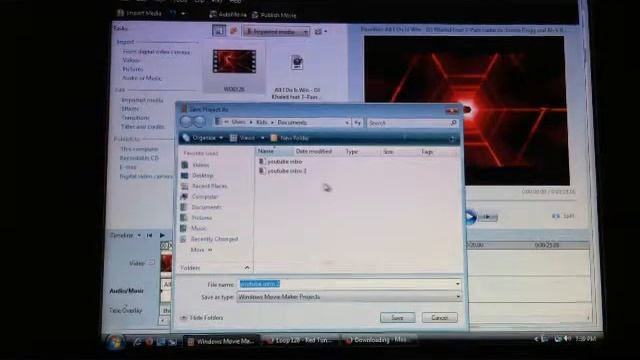Click the taskbar clock
640x360 pixels.
586,339
